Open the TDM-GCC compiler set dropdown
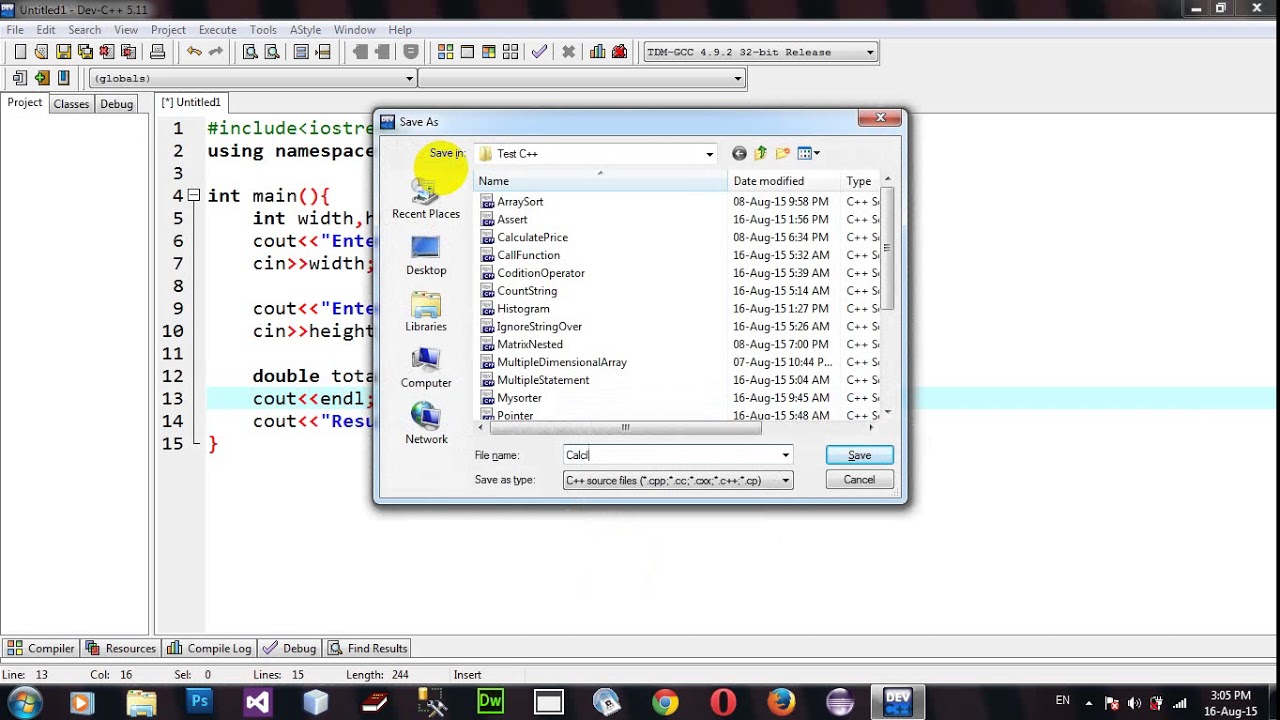 pos(870,52)
